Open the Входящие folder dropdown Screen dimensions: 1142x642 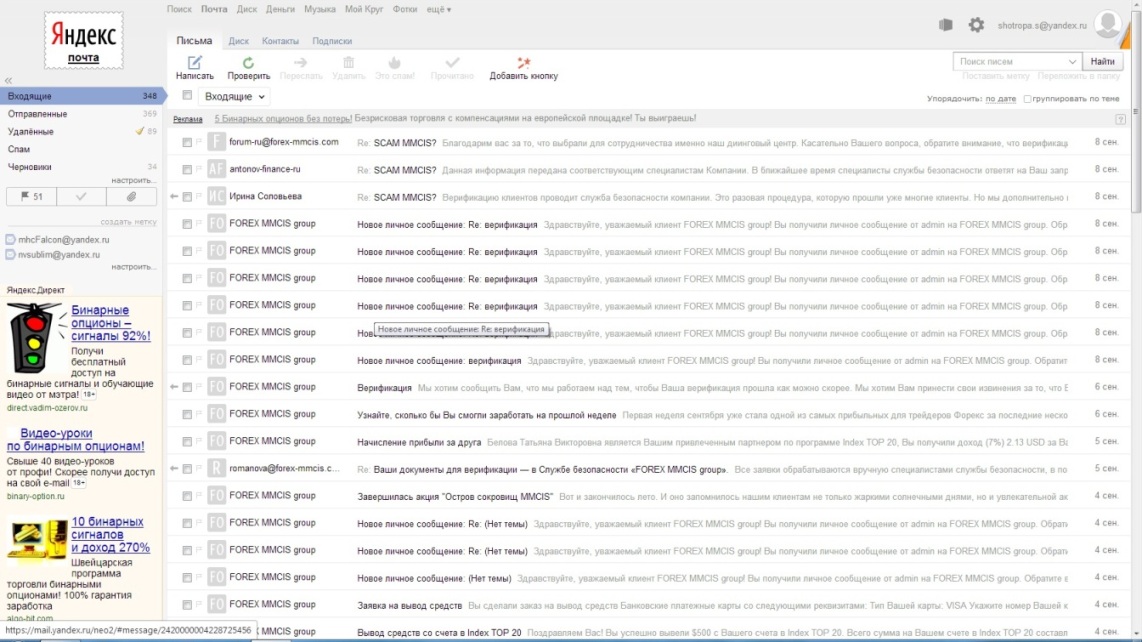tap(234, 96)
